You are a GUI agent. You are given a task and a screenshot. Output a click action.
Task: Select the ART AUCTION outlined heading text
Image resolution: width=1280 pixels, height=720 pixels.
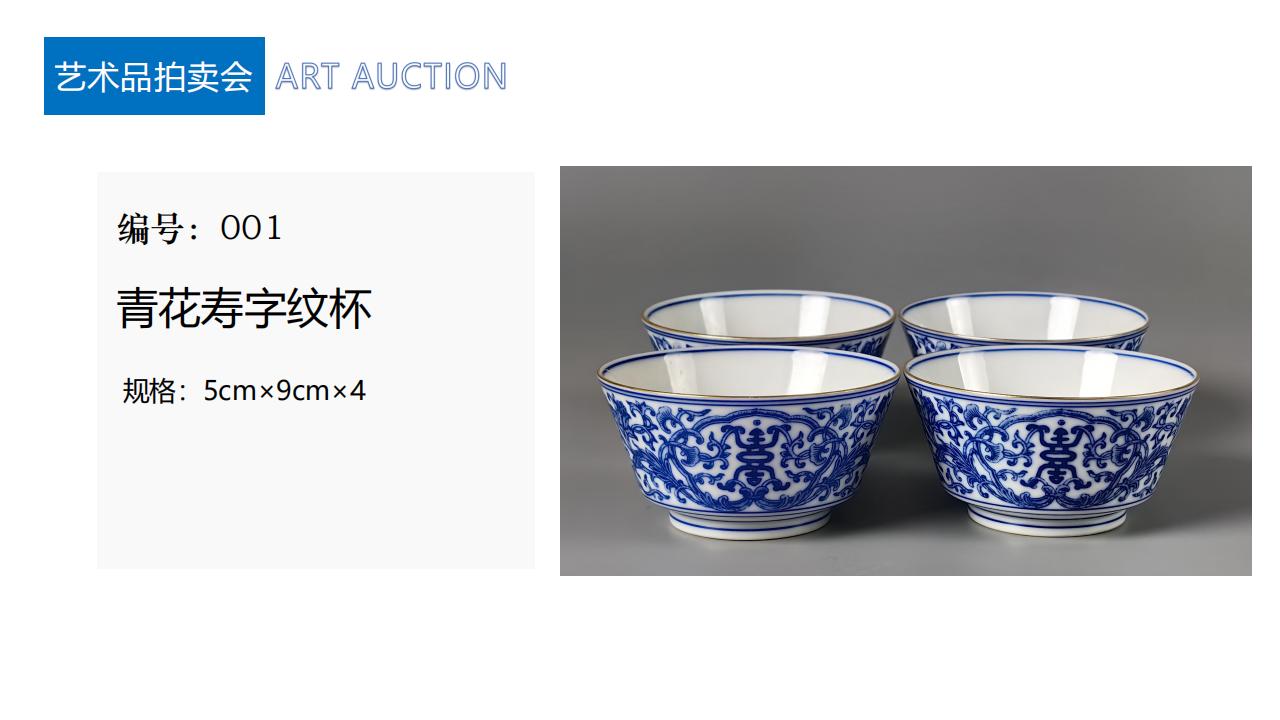(391, 77)
